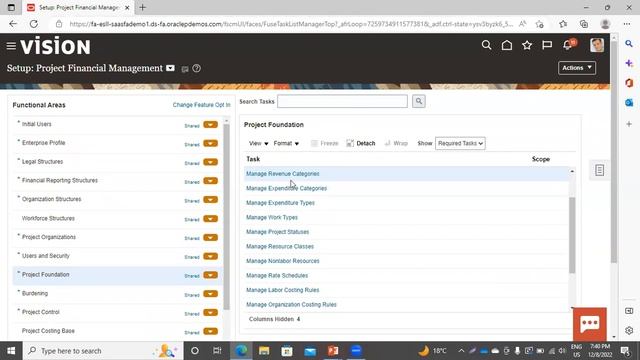Viewport: 640px width, 360px height.
Task: Open Edge sidebar search icon
Action: (629, 44)
